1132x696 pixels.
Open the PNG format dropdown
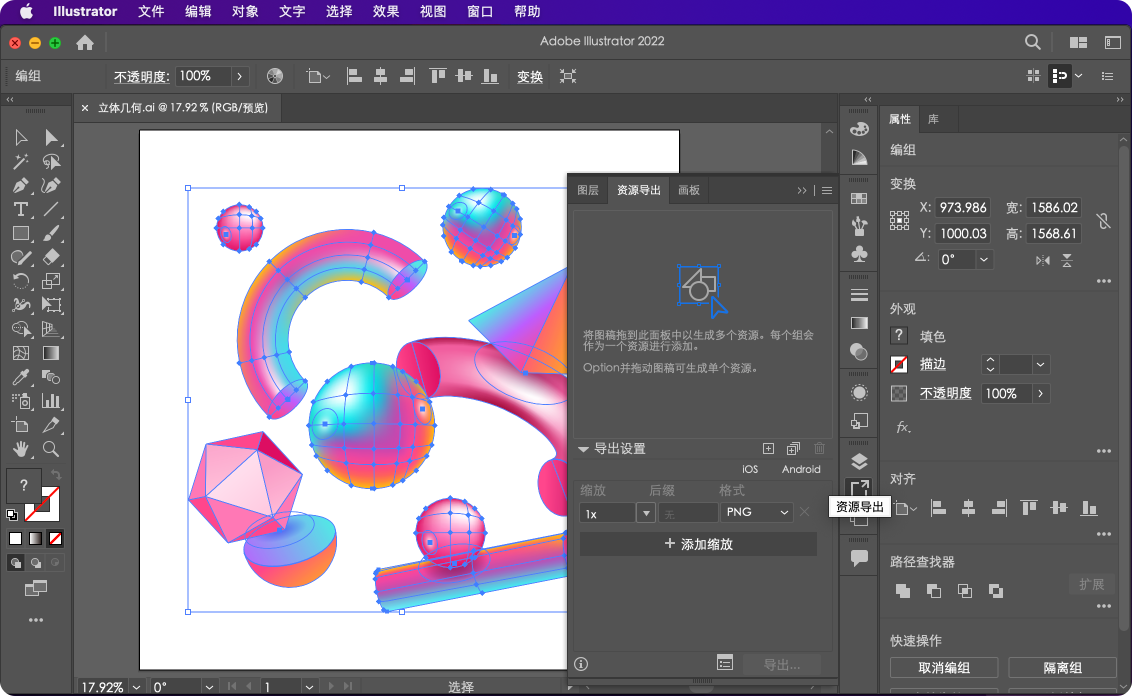point(756,512)
